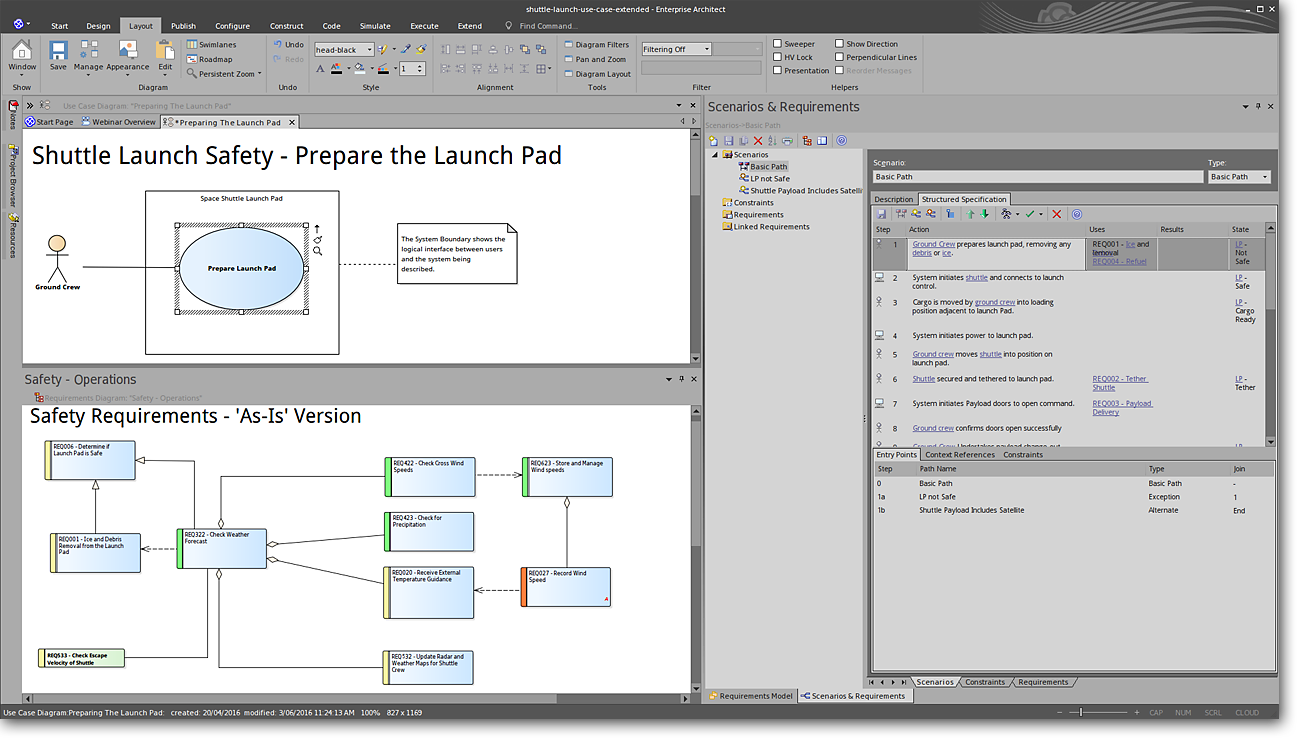Click the help icon in the Structured Specification toolbar

click(1076, 213)
